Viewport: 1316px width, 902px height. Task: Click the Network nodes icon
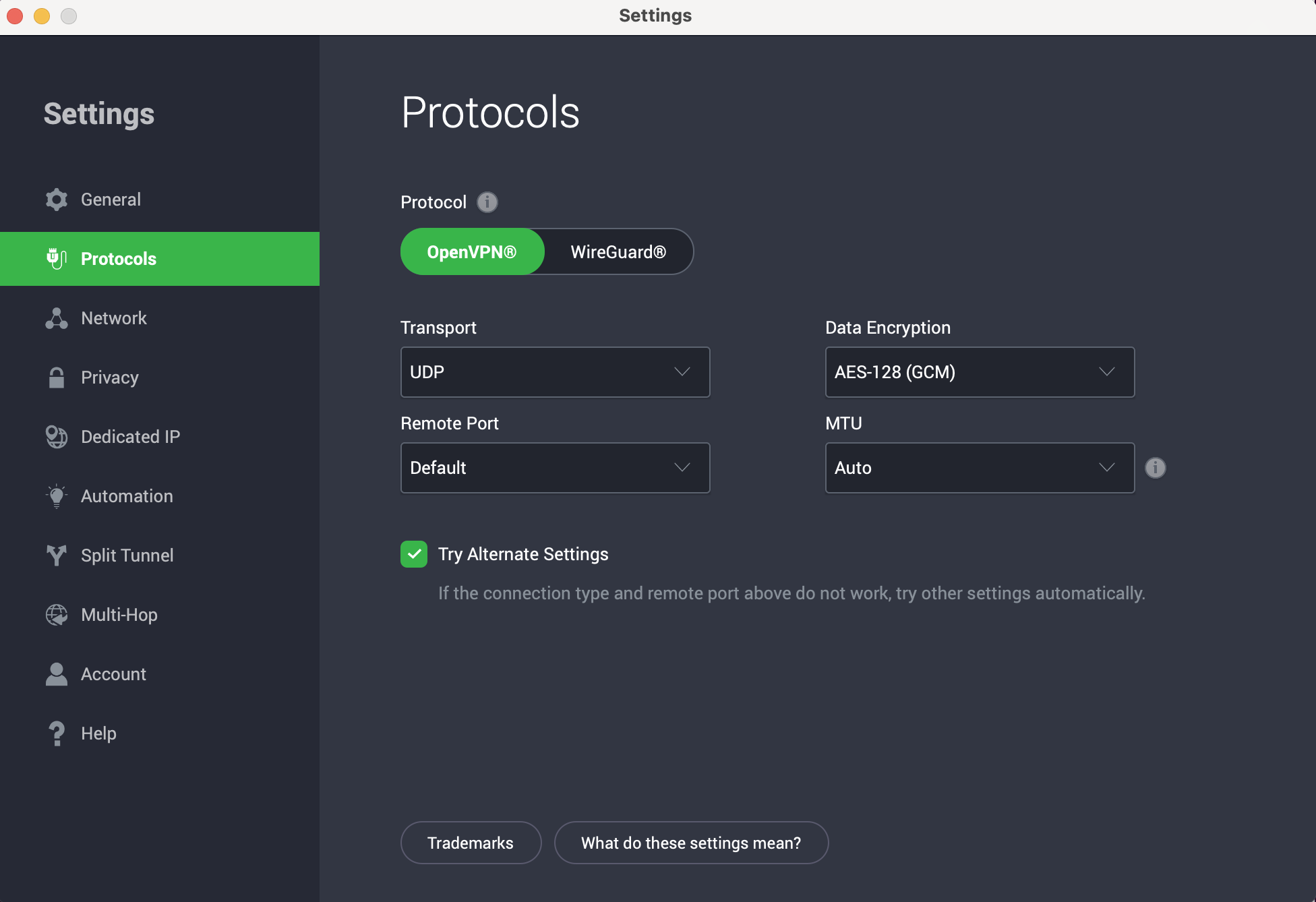(x=57, y=318)
